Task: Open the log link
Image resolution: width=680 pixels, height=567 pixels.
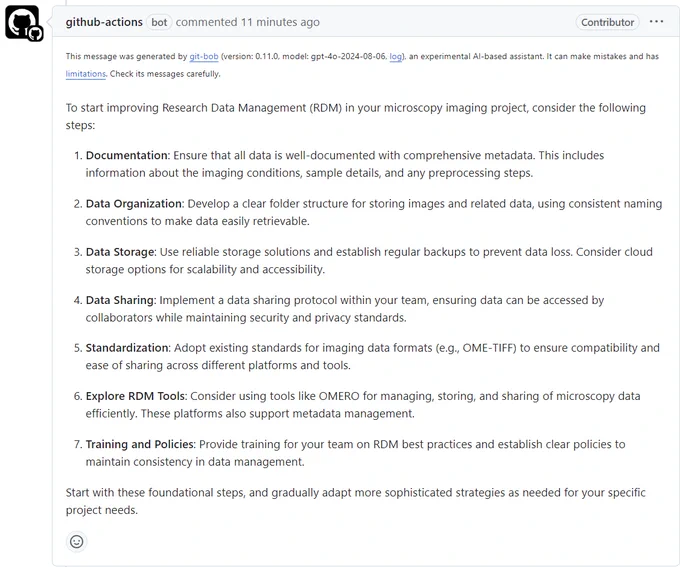Action: pyautogui.click(x=396, y=56)
